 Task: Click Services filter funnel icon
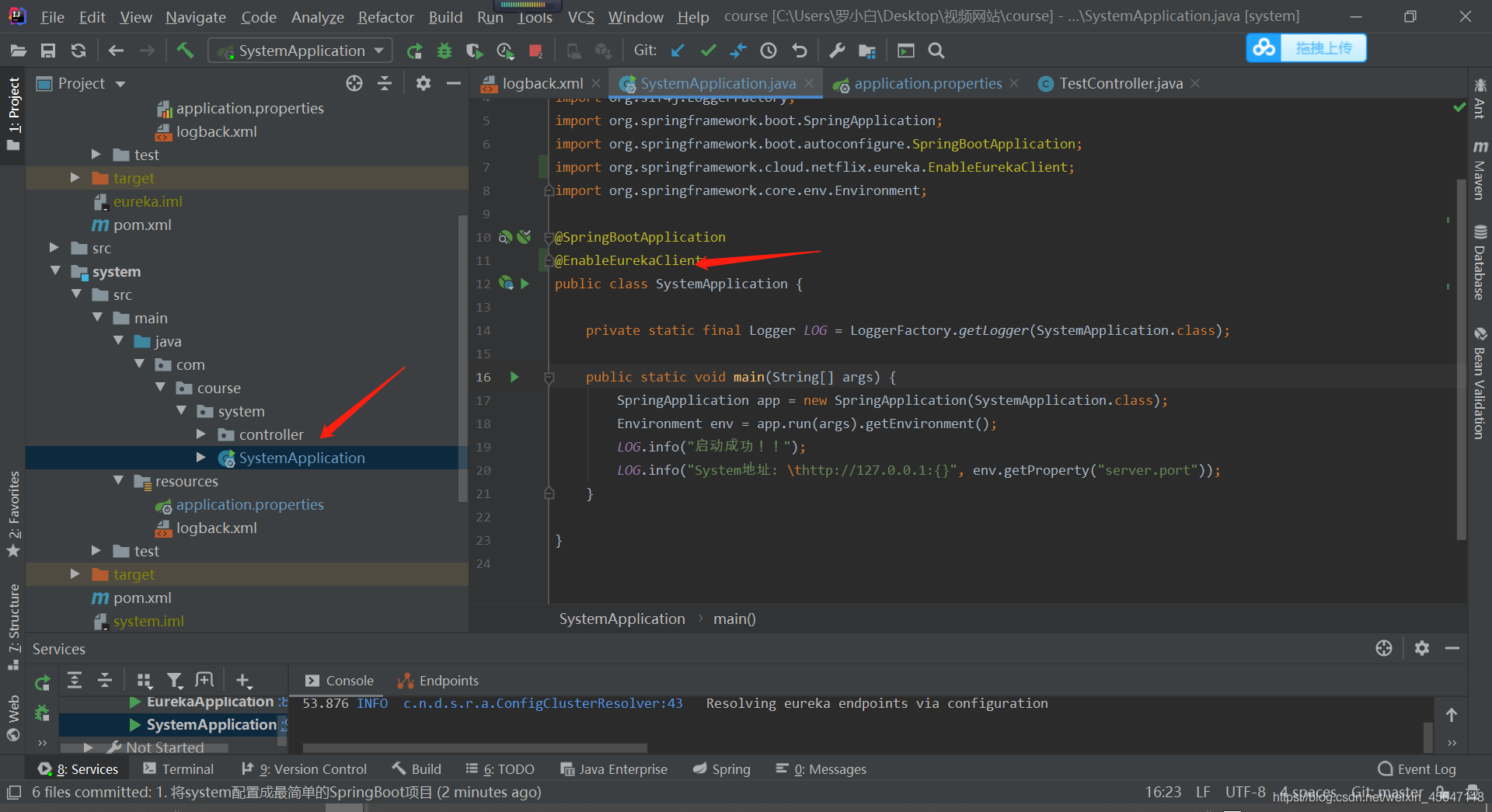pos(175,681)
